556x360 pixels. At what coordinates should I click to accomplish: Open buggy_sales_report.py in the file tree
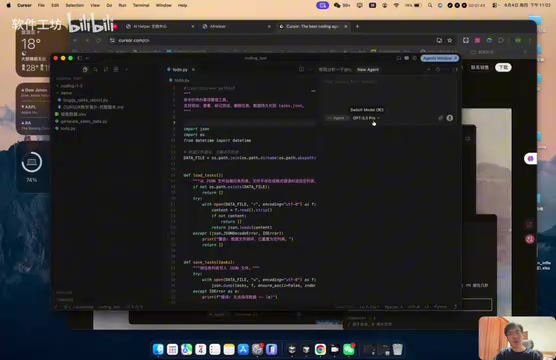pos(85,100)
